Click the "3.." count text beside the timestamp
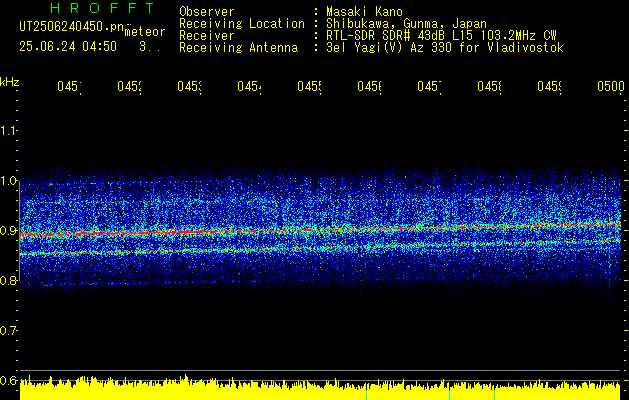Image resolution: width=629 pixels, height=400 pixels. click(150, 47)
